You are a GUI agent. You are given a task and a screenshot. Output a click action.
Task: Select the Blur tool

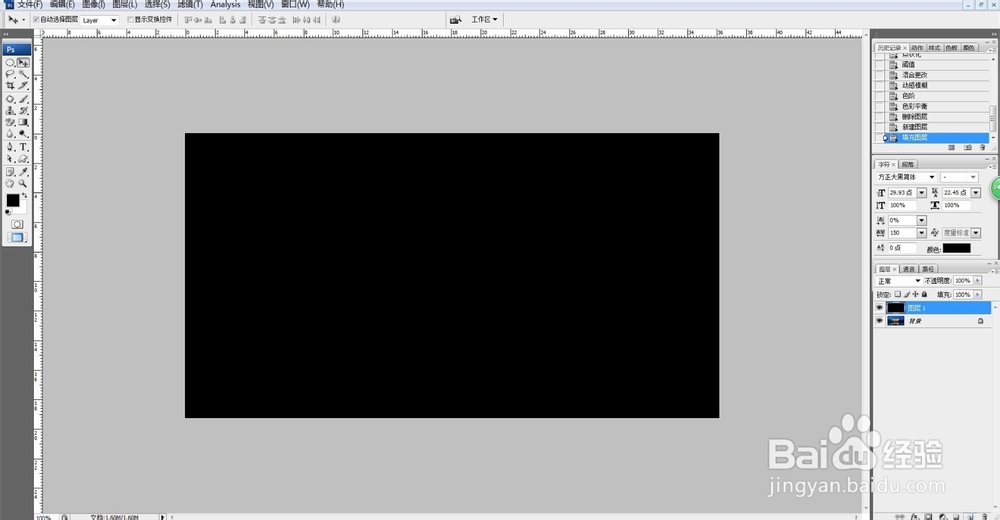click(x=10, y=133)
